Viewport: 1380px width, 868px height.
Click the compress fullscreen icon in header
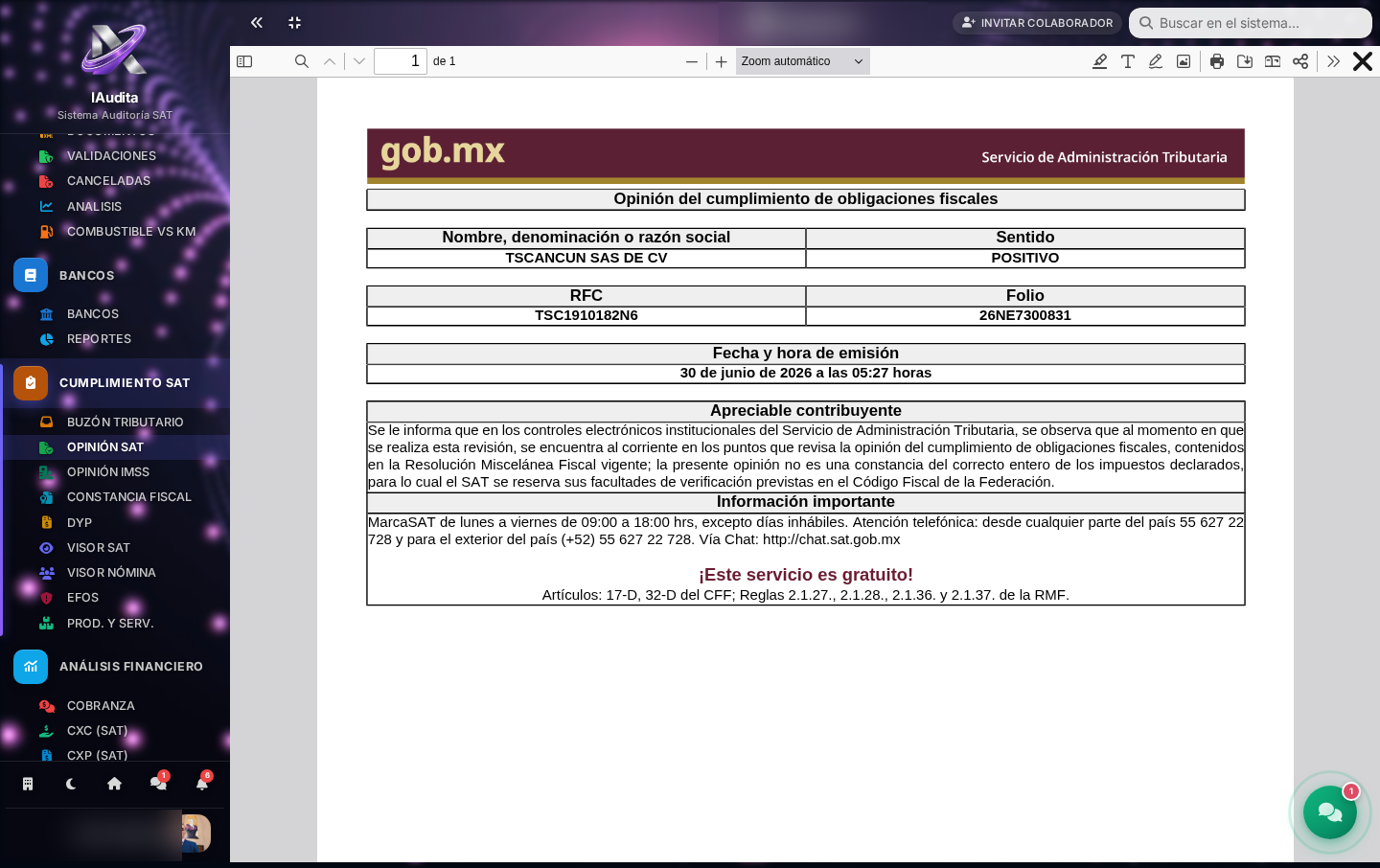coord(295,22)
